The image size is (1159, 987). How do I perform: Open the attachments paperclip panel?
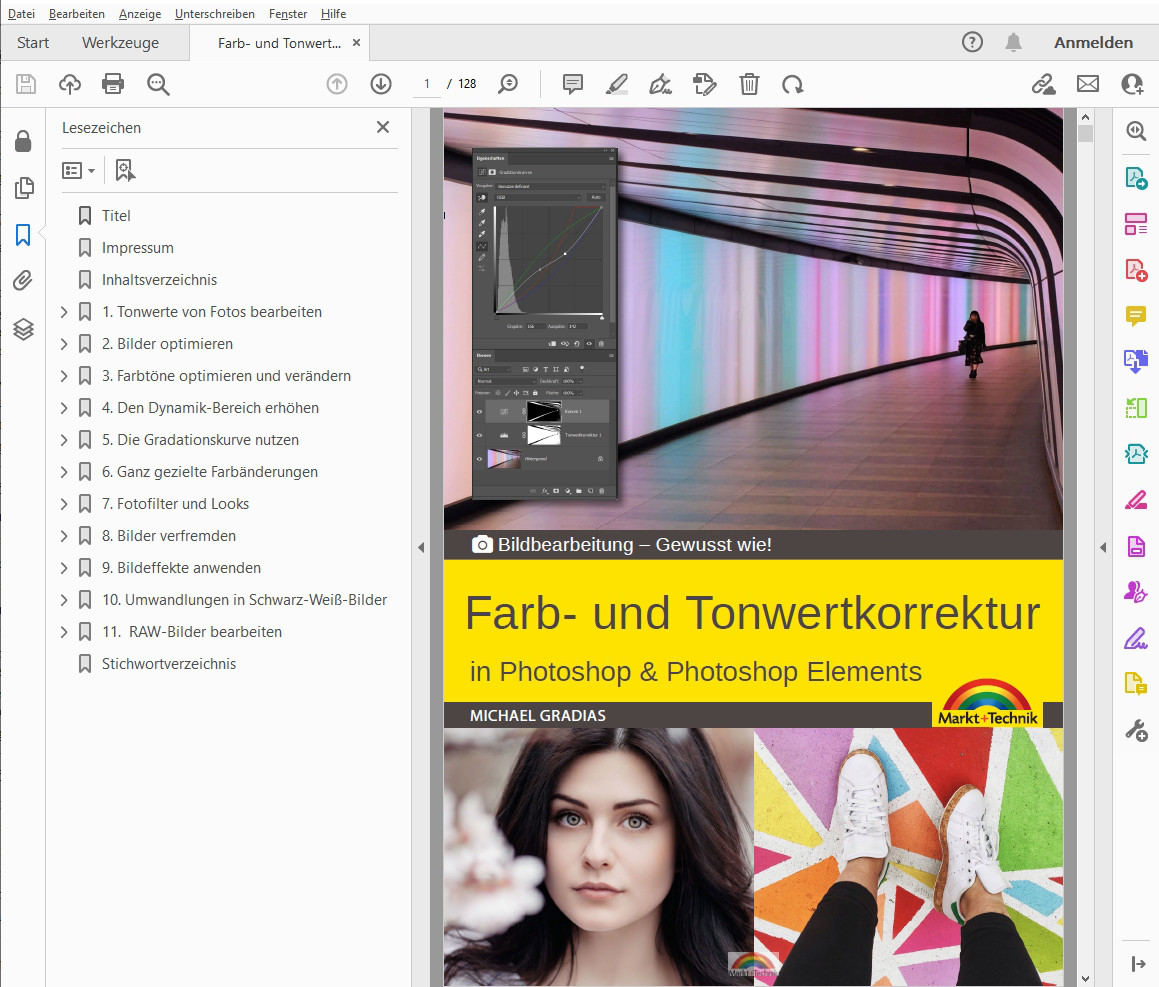click(x=23, y=281)
